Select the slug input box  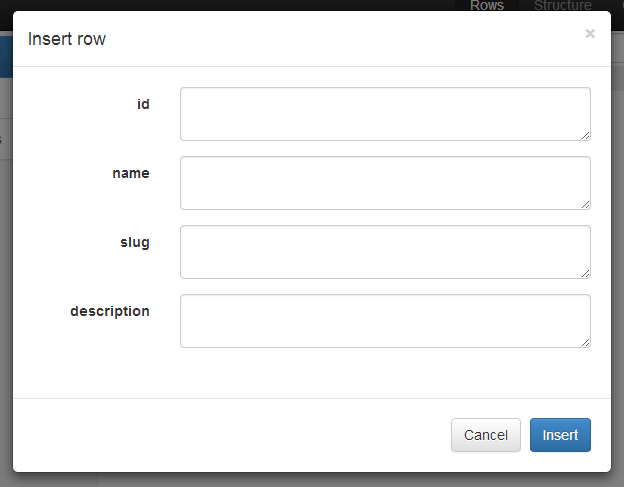pos(385,252)
